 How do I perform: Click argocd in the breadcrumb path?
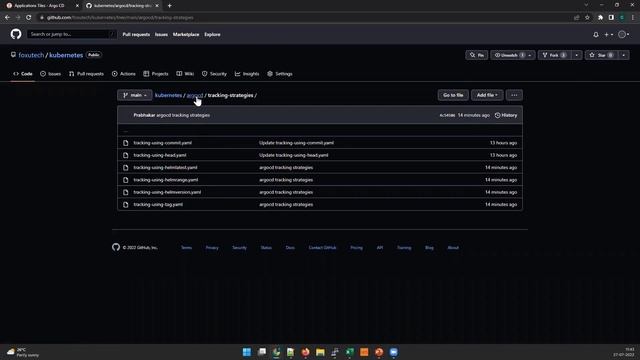[195, 95]
